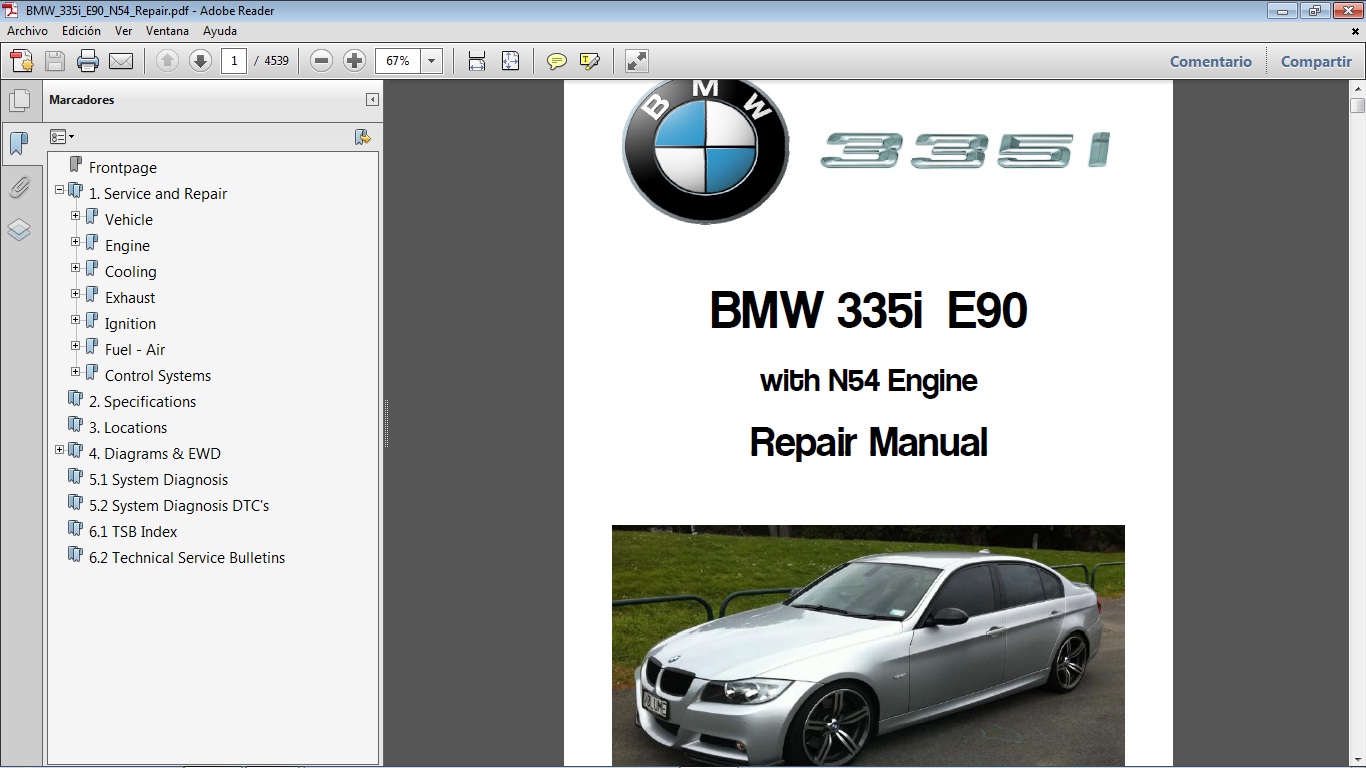Viewport: 1366px width, 768px height.
Task: Click the bookmark options menu icon
Action: coord(62,137)
